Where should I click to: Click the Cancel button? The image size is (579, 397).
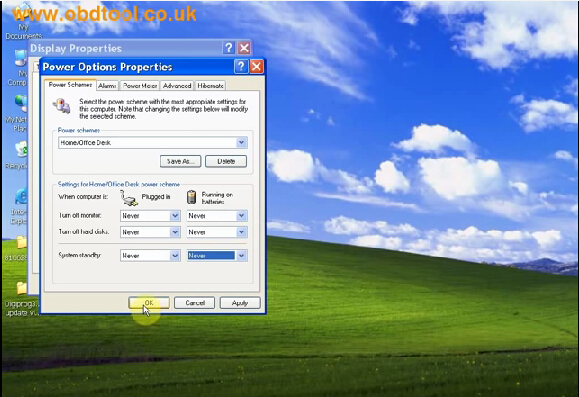point(195,303)
